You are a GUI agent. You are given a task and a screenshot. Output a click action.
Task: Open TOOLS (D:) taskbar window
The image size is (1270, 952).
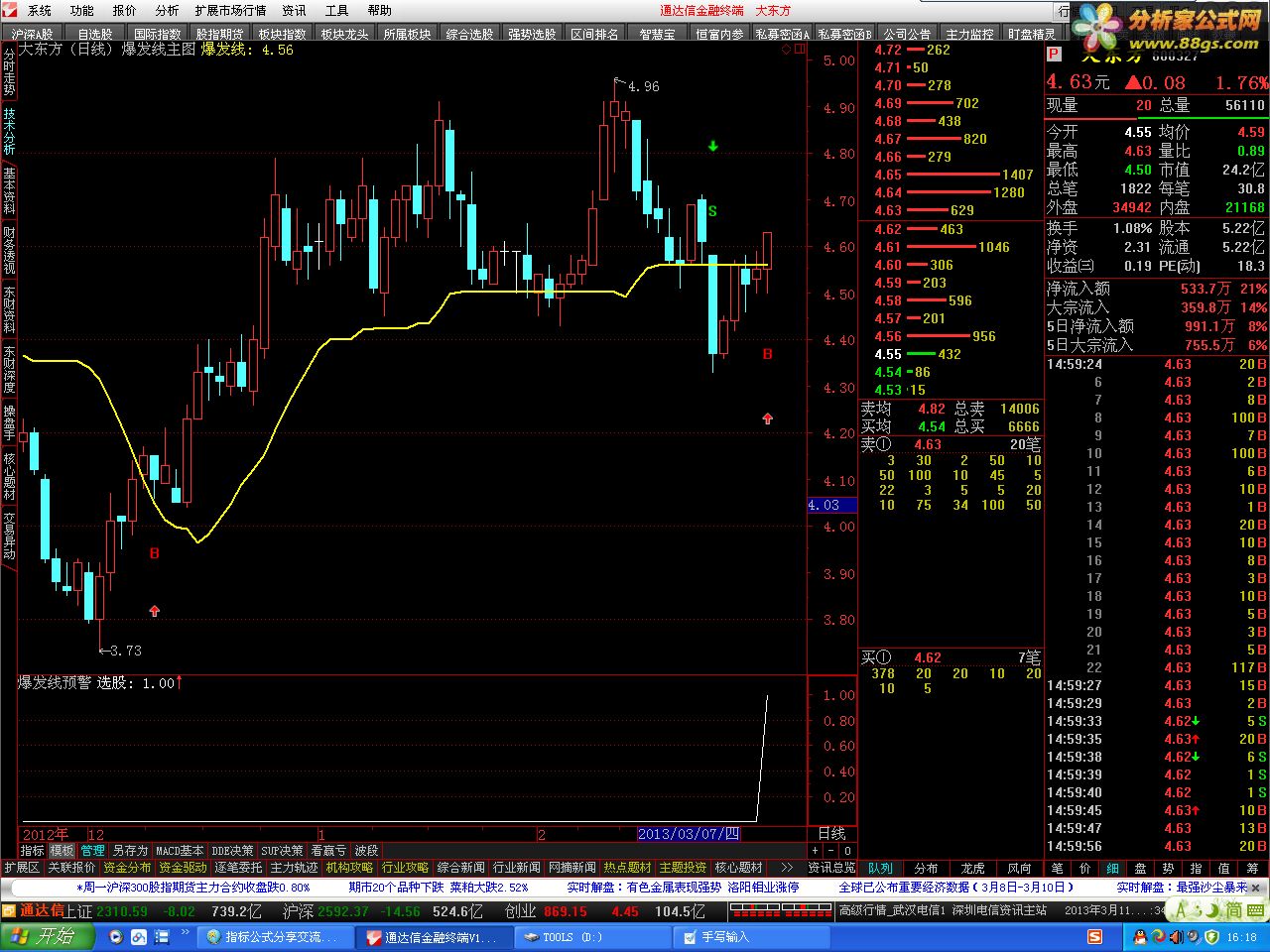(x=591, y=937)
